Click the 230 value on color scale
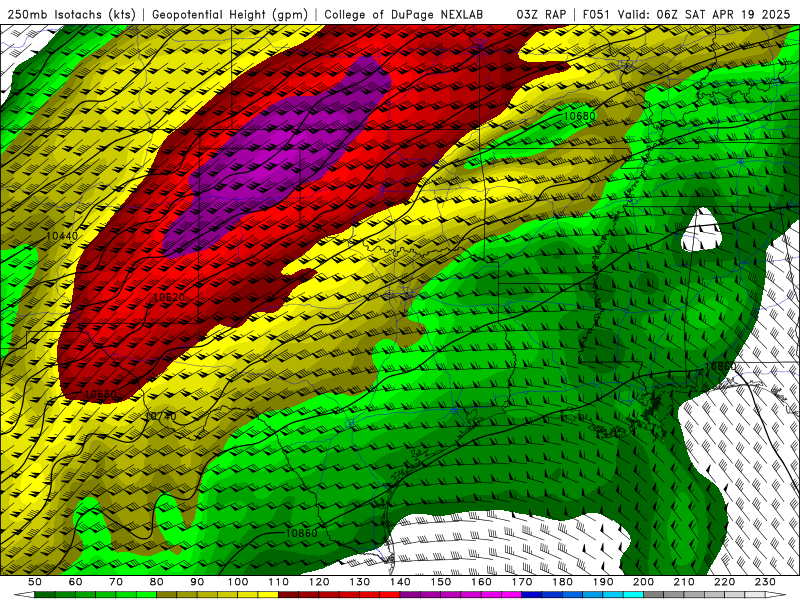The image size is (800, 600). pos(765,582)
